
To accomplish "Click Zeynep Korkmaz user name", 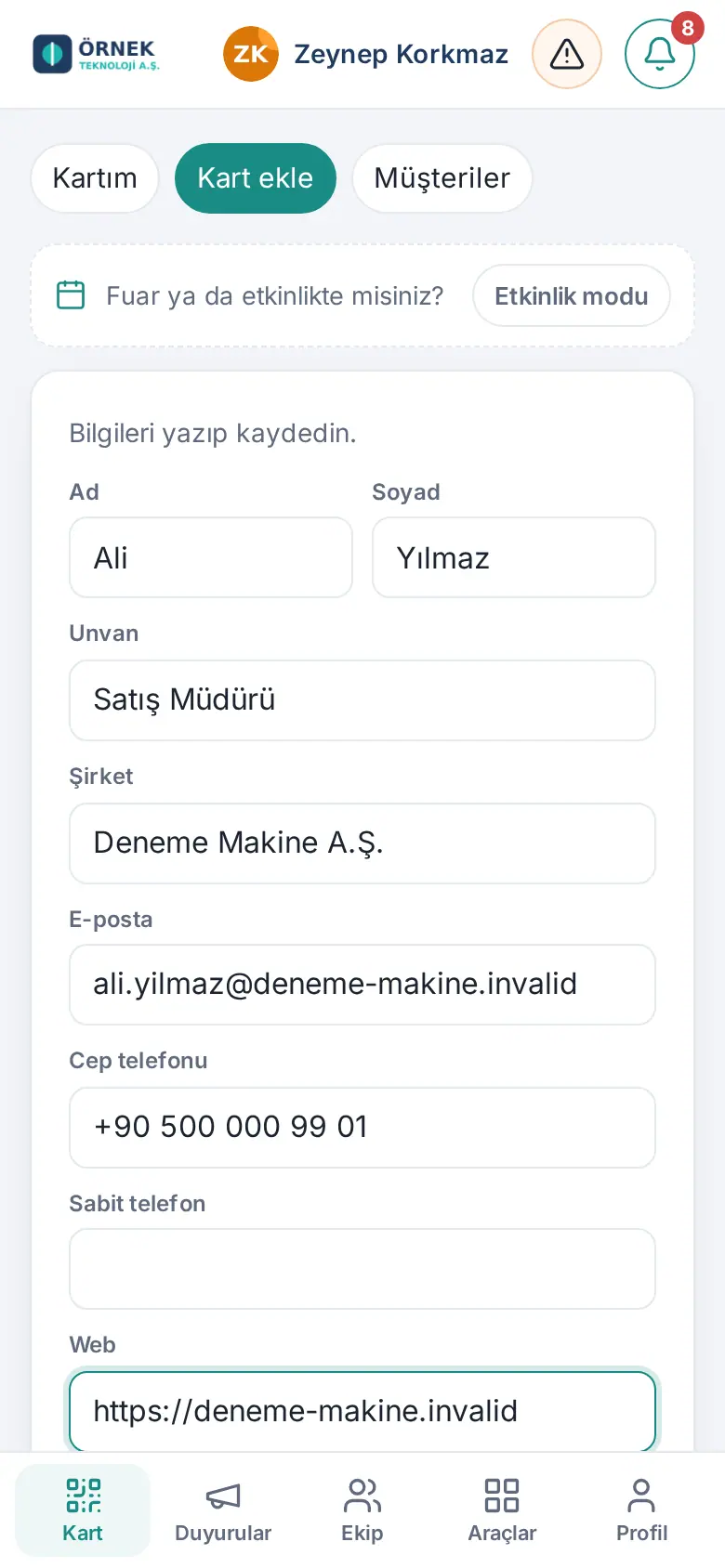I will tap(402, 54).
